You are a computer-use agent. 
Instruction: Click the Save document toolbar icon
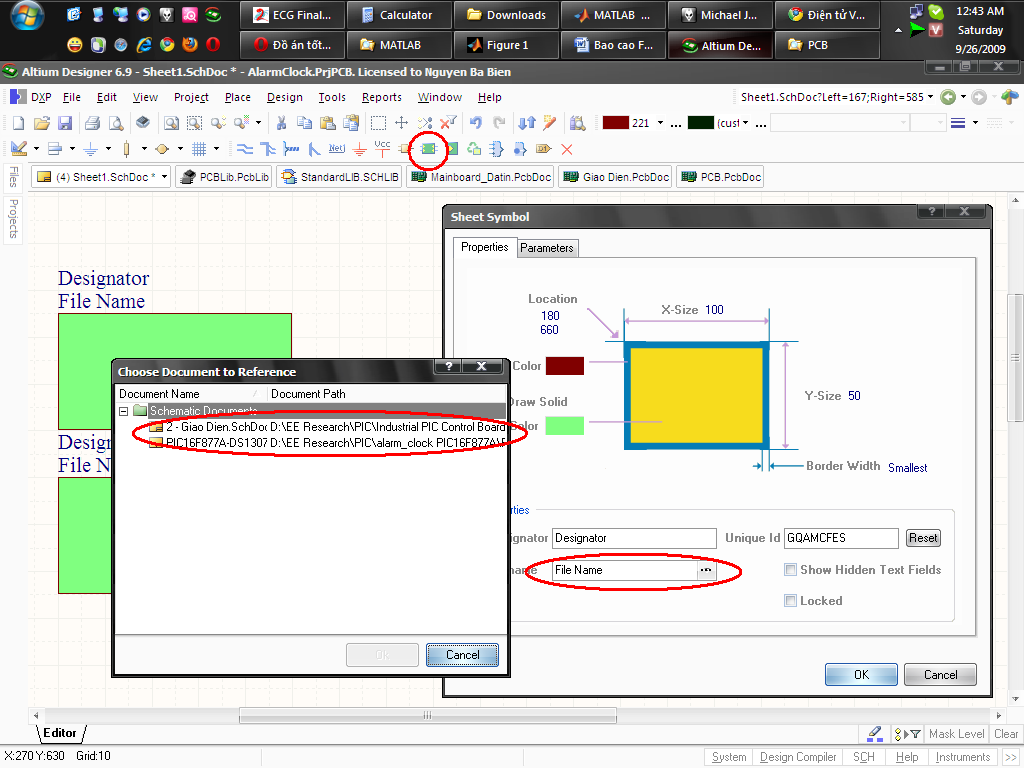pyautogui.click(x=65, y=123)
